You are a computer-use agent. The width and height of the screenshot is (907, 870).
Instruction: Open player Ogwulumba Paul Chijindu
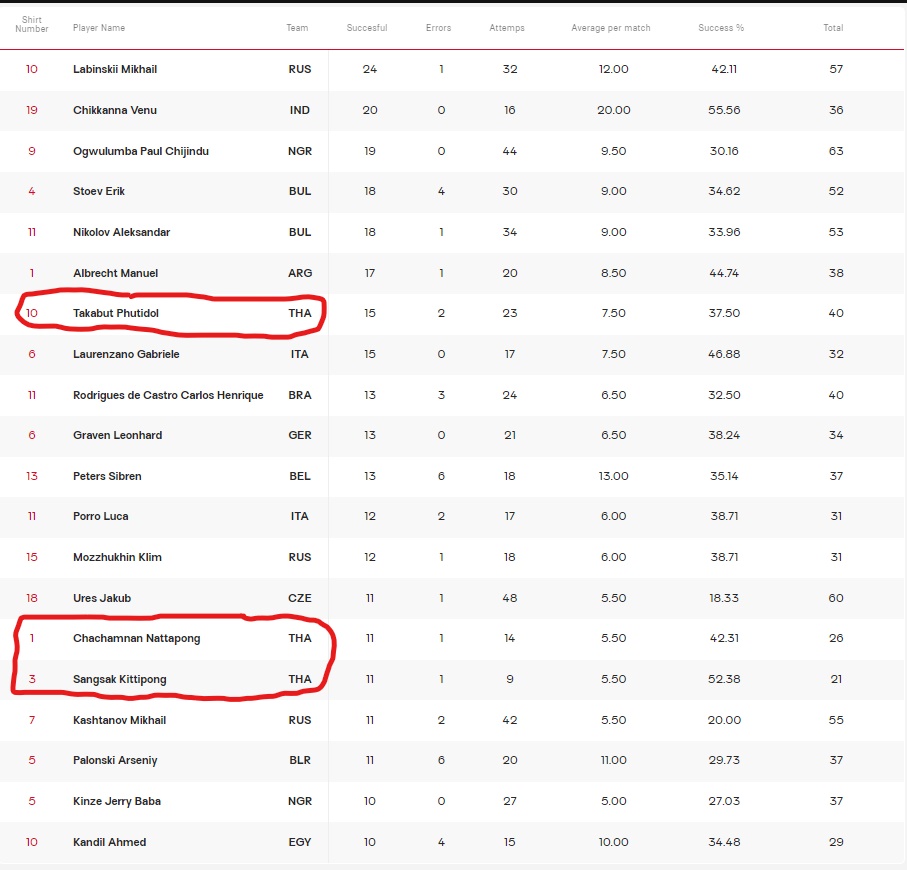[x=141, y=151]
